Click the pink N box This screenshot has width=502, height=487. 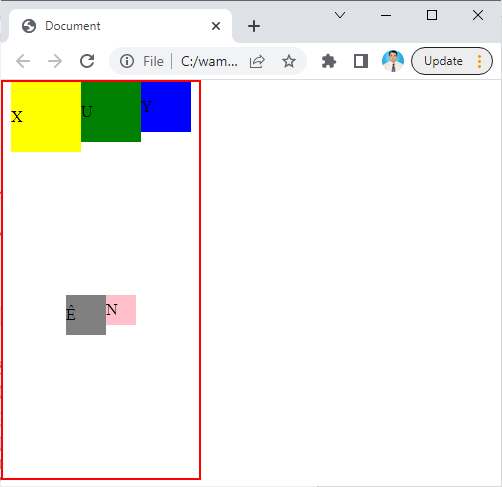[121, 310]
